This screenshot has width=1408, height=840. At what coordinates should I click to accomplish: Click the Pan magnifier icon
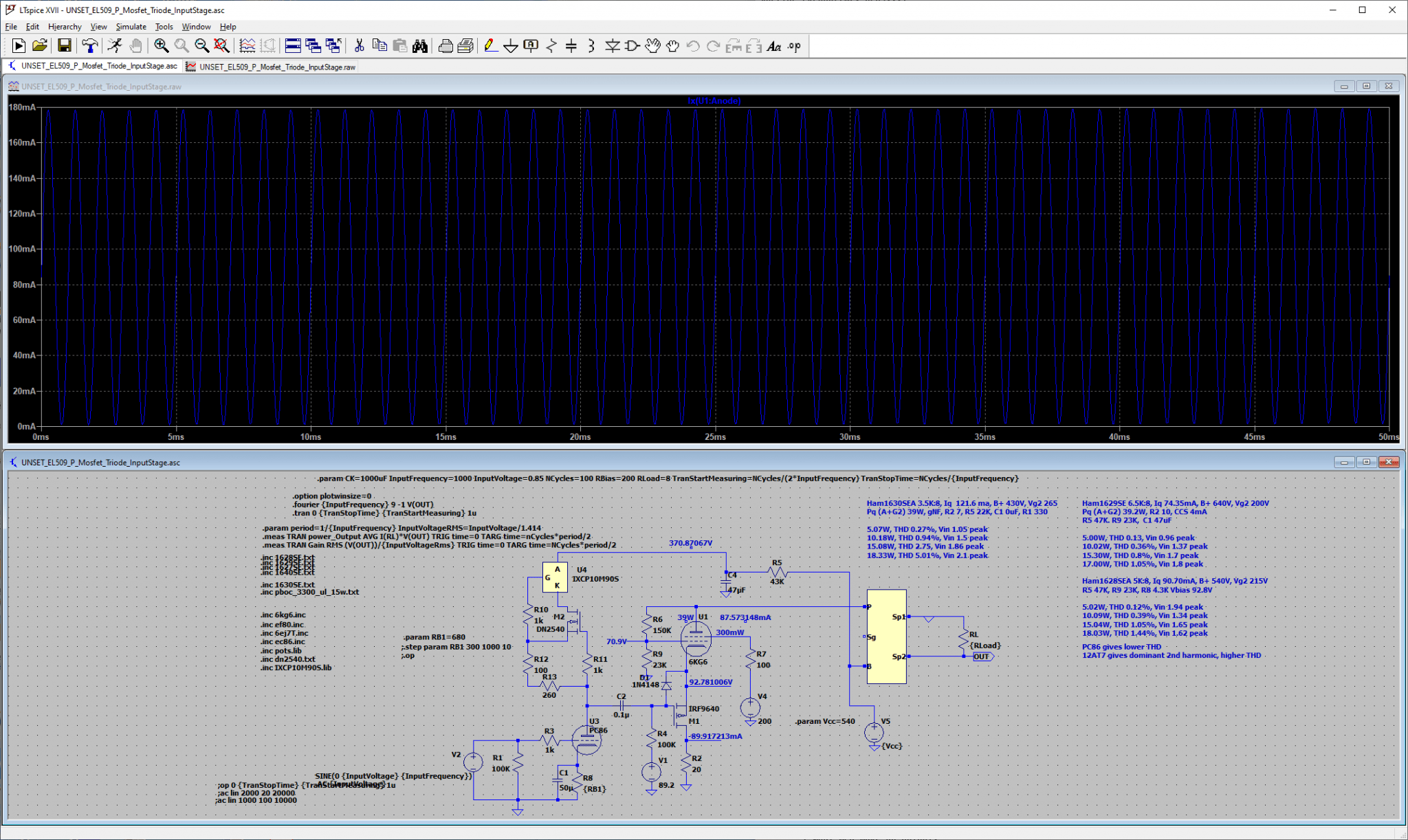pos(181,46)
